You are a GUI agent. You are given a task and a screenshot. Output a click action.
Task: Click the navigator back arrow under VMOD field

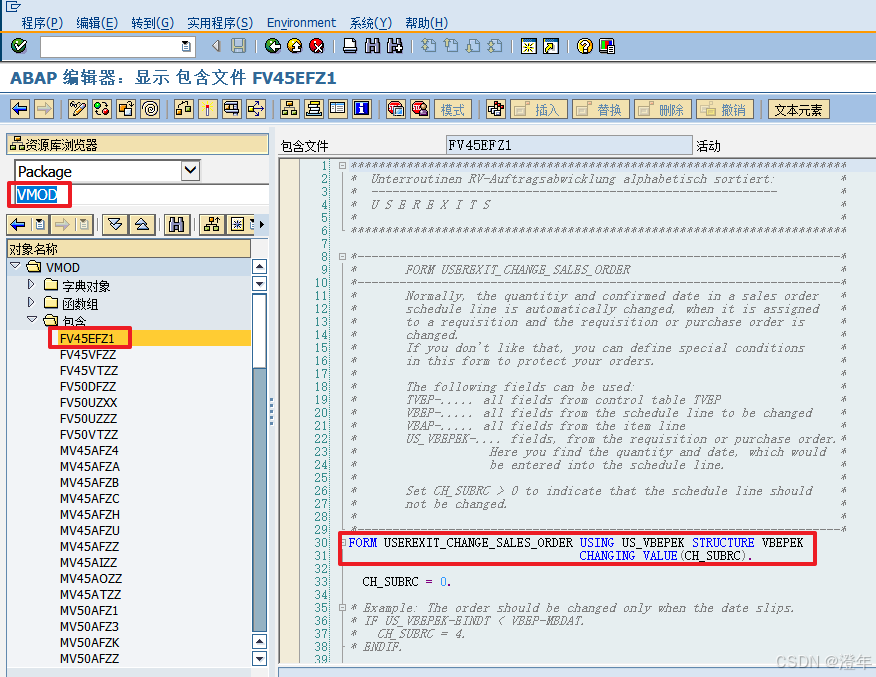click(18, 225)
